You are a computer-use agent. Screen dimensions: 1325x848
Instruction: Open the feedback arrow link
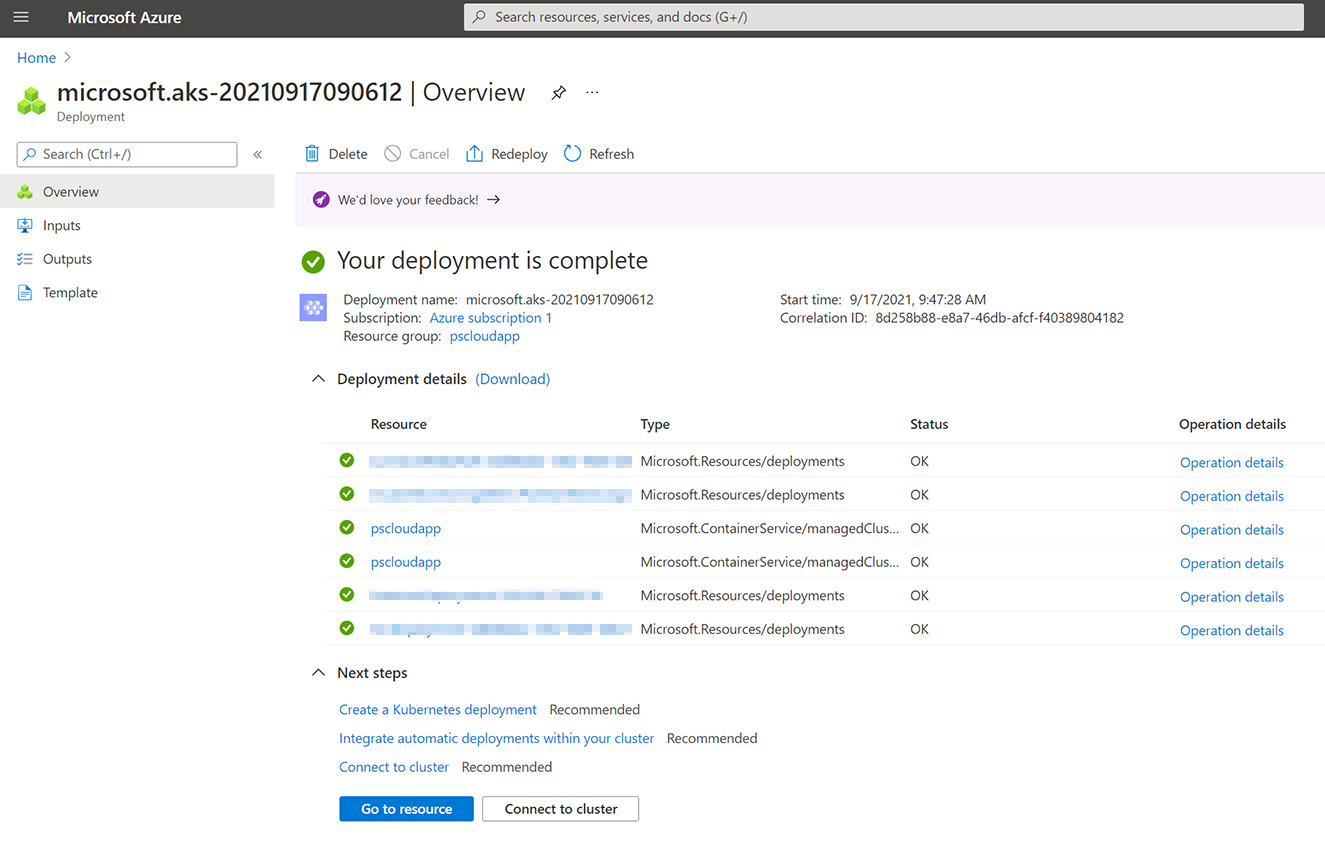493,200
